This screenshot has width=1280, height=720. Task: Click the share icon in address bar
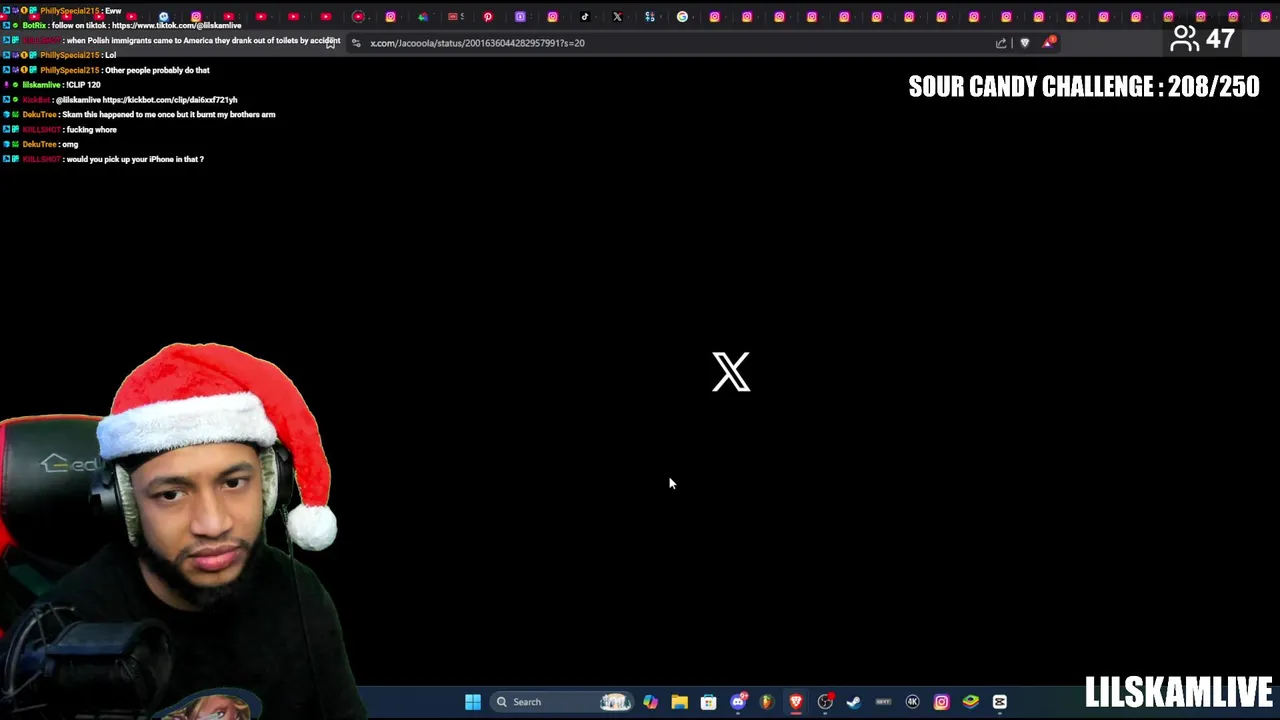point(1001,43)
